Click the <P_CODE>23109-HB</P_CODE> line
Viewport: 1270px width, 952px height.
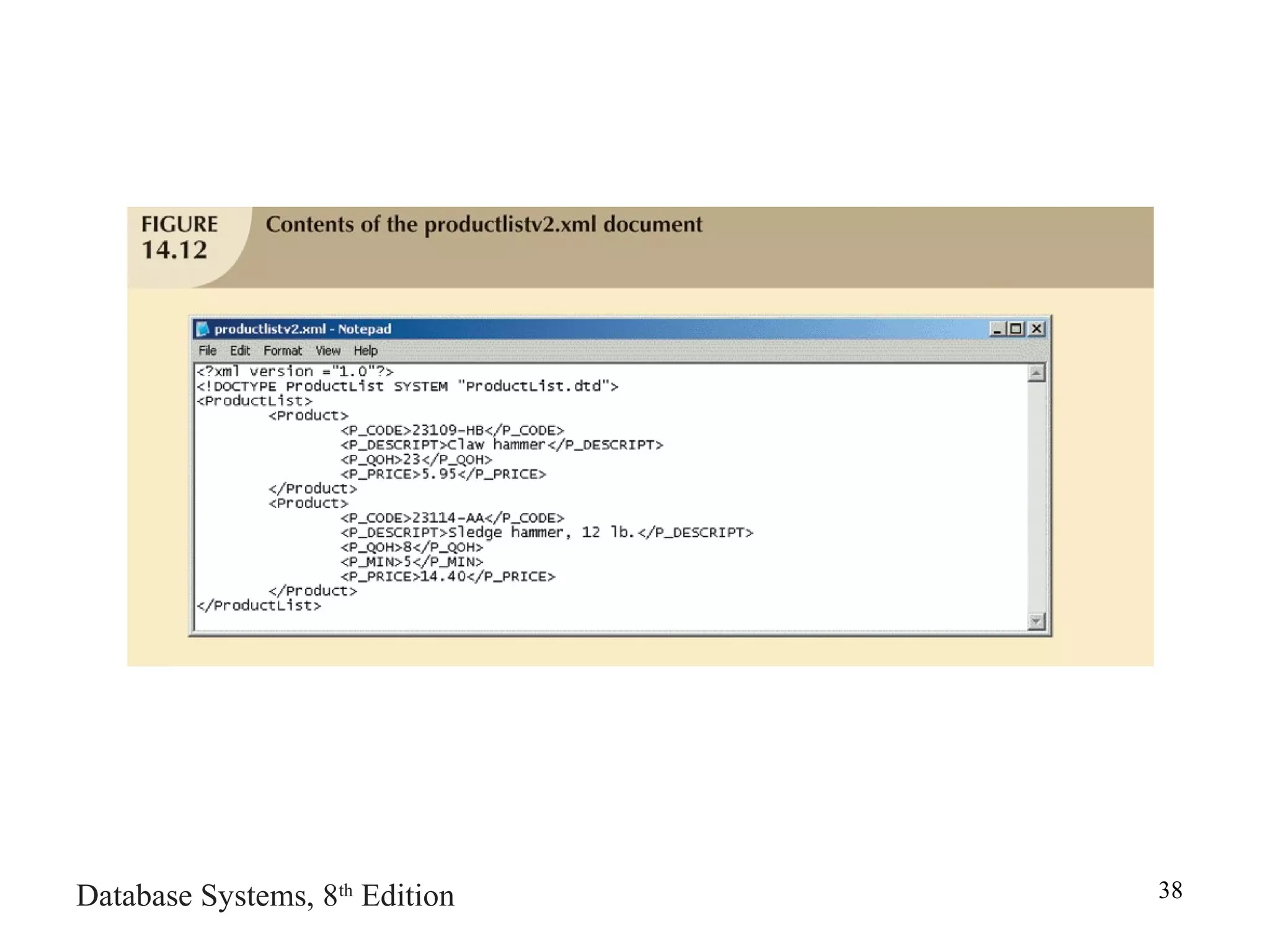[453, 430]
